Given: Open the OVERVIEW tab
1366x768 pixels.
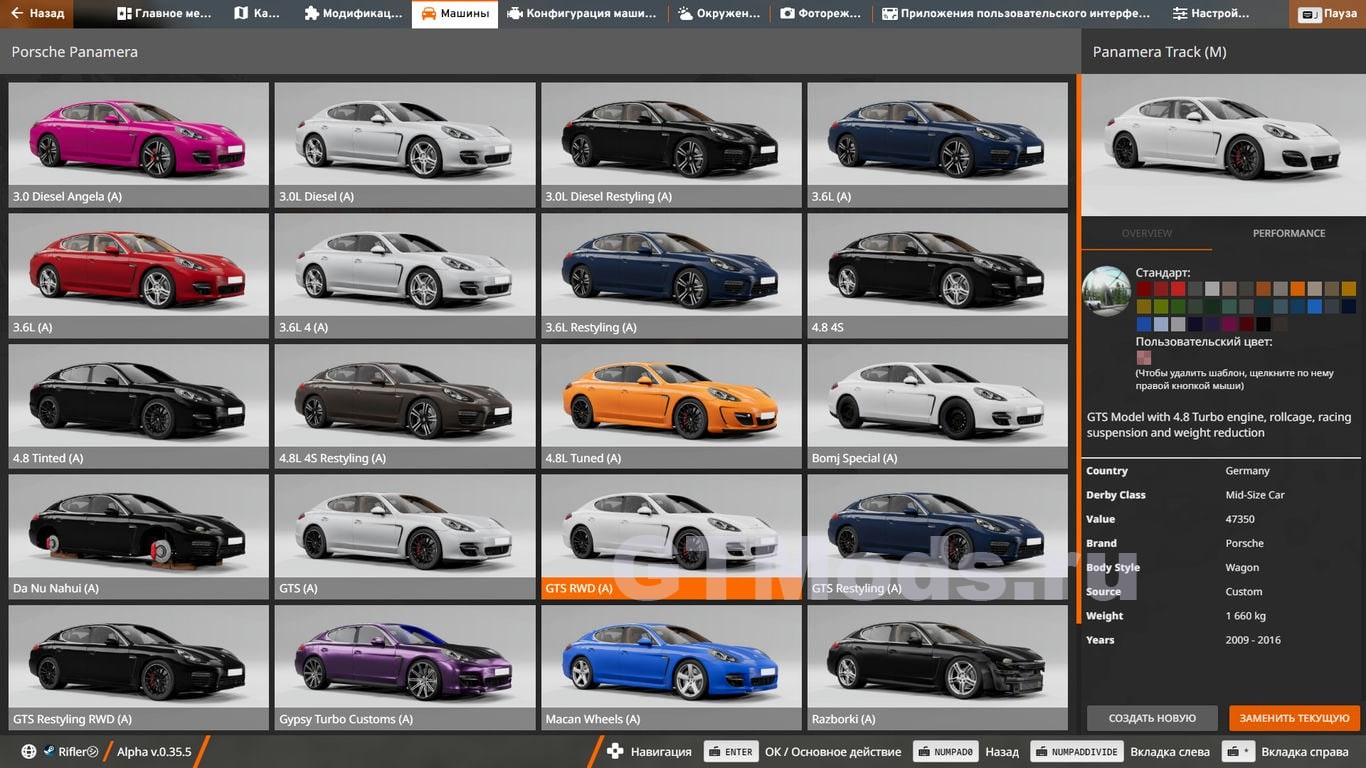Looking at the screenshot, I should click(x=1146, y=233).
